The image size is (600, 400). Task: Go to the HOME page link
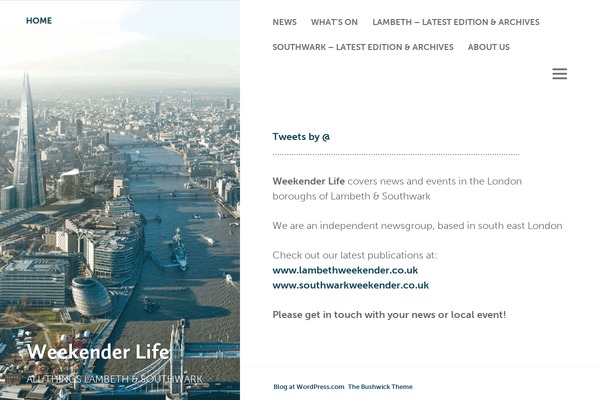(39, 21)
